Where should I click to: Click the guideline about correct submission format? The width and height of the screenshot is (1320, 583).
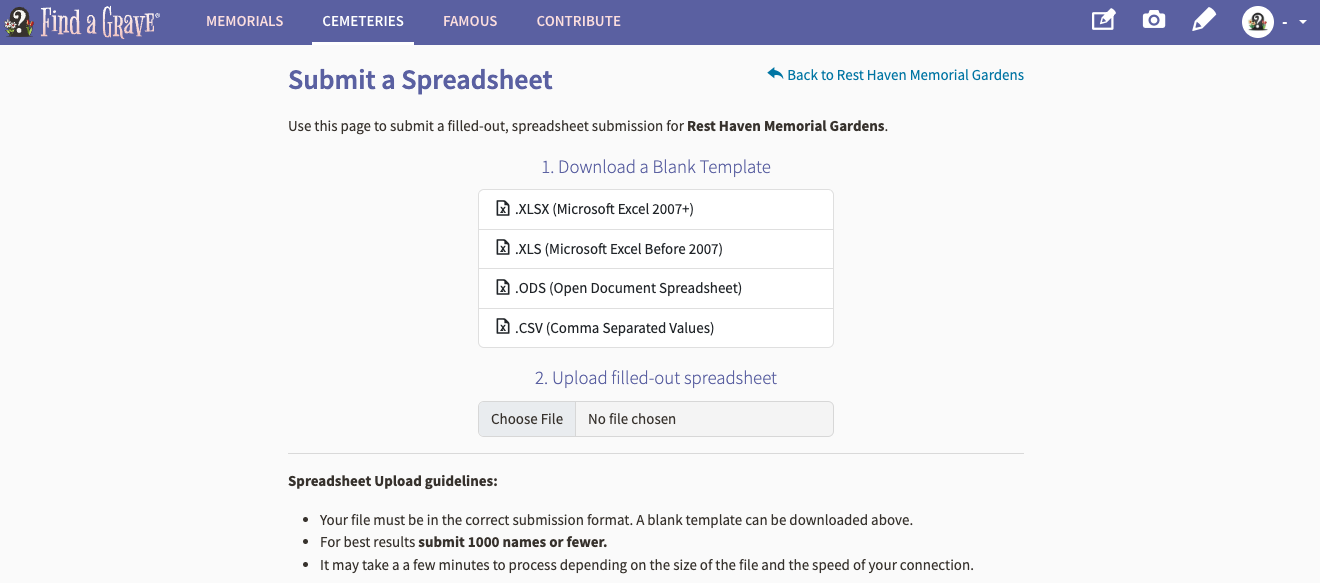pos(616,520)
